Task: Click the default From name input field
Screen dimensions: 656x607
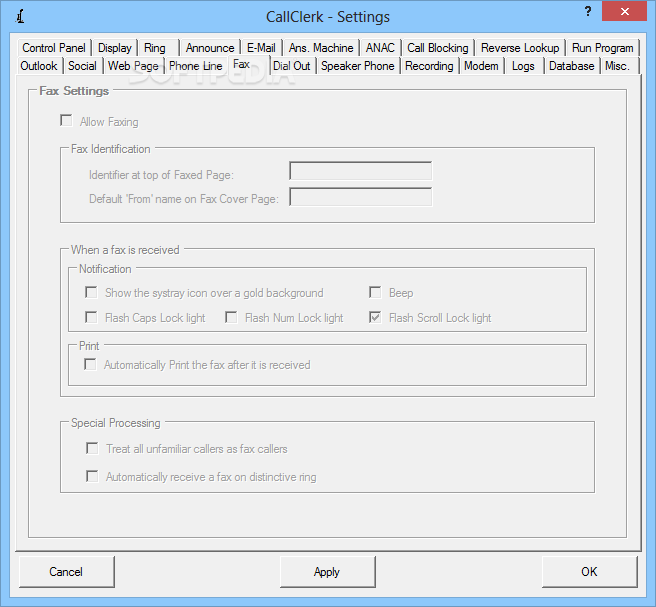Action: 361,197
